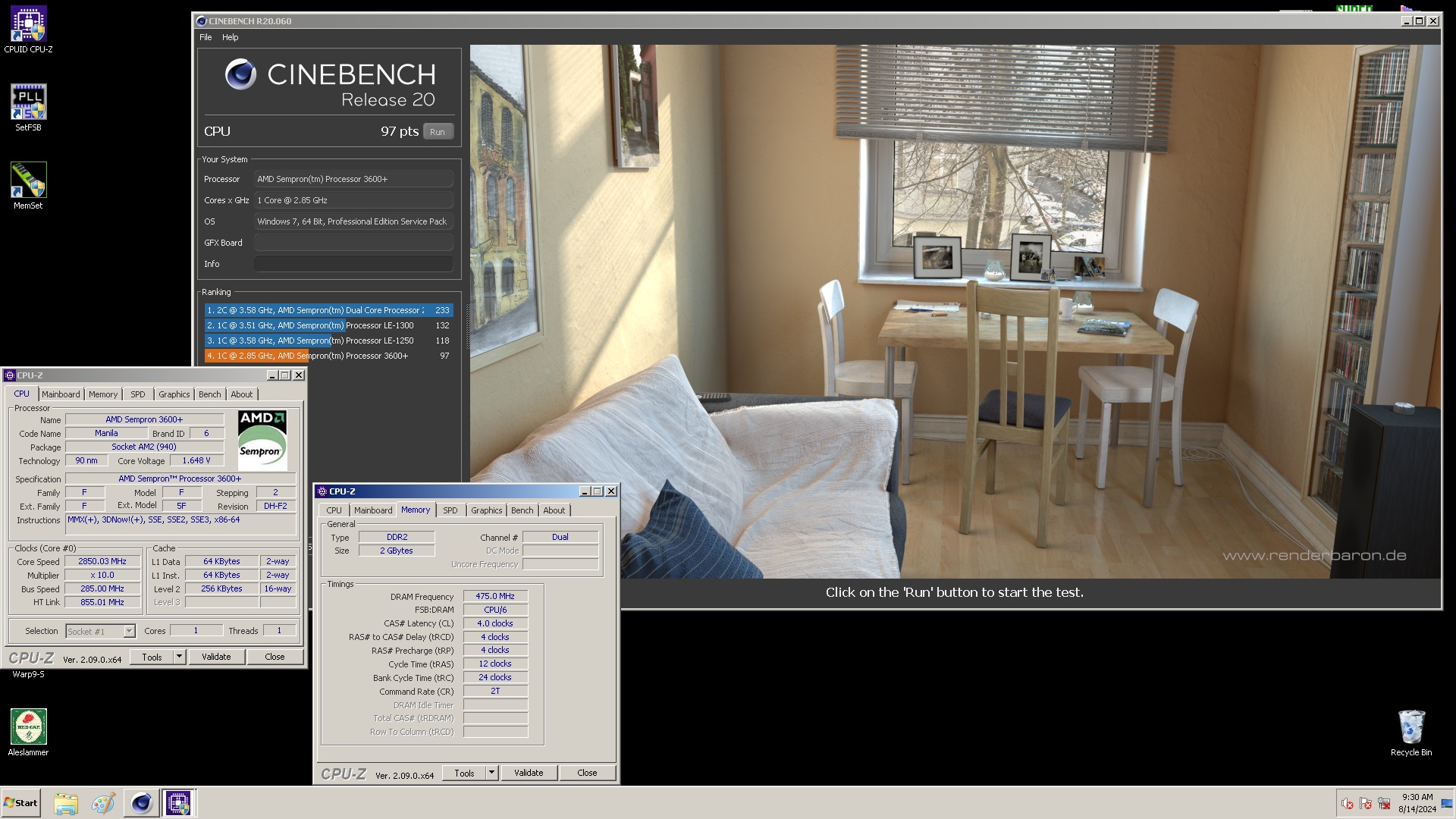This screenshot has width=1456, height=819.
Task: Expand Tools dropdown arrow in Memory window
Action: pos(491,773)
